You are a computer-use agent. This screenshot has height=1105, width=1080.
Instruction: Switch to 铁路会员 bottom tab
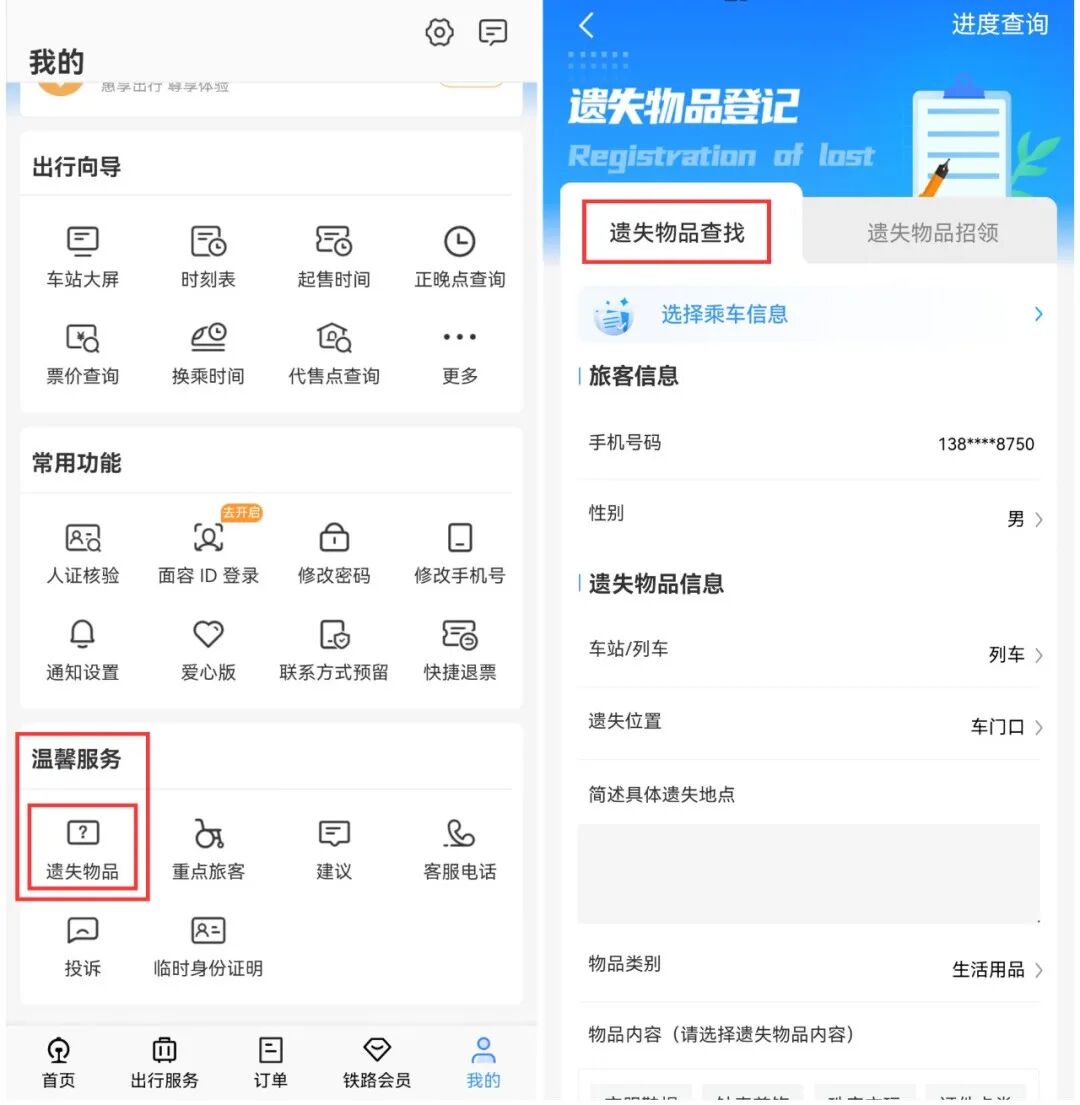click(377, 1063)
